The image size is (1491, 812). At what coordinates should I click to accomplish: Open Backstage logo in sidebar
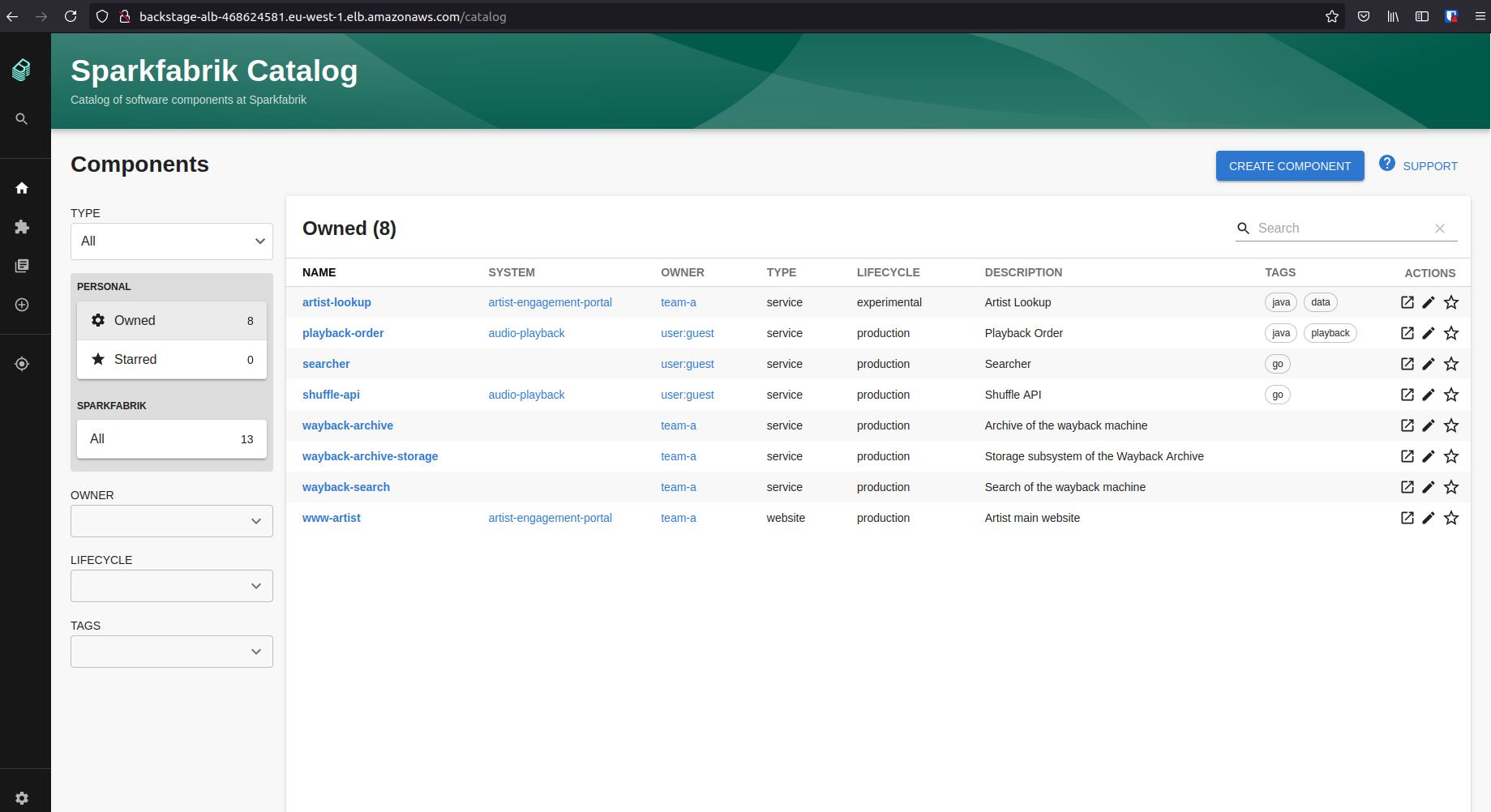click(x=22, y=71)
